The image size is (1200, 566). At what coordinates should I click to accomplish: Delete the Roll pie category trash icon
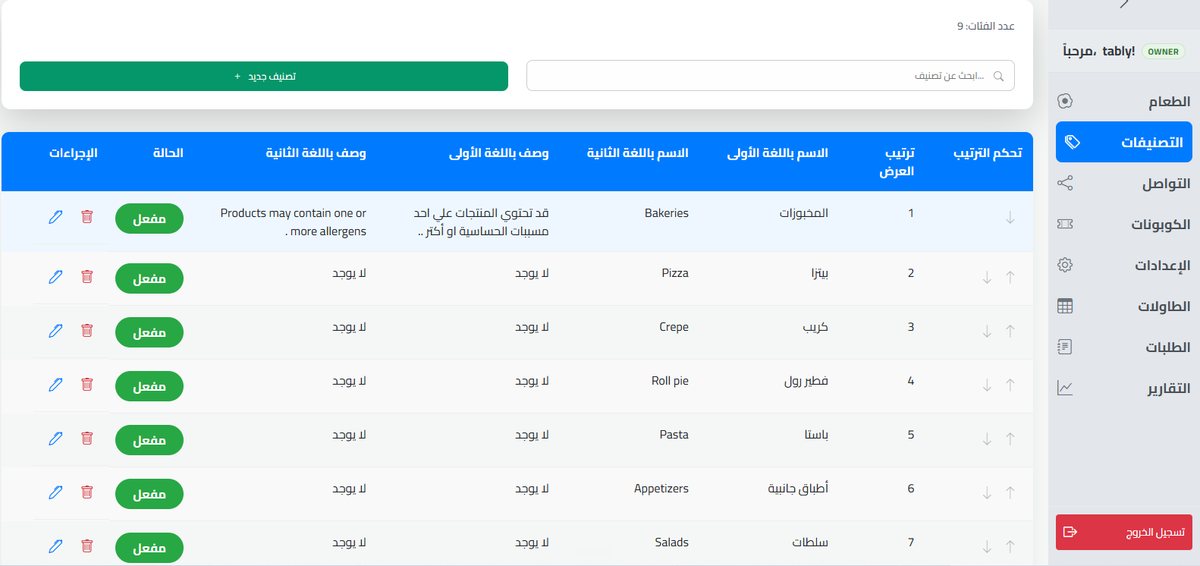click(87, 385)
